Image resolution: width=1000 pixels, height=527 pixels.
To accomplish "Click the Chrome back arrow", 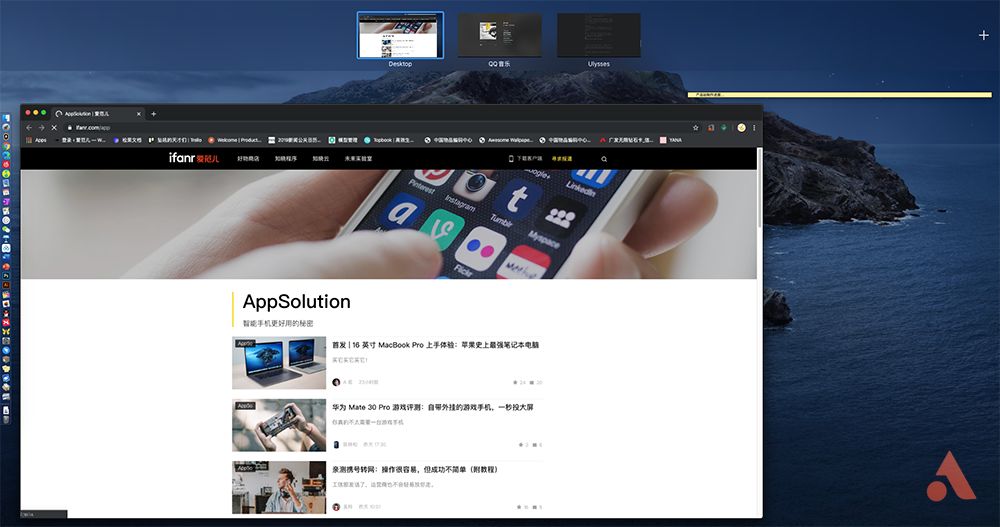I will point(29,128).
